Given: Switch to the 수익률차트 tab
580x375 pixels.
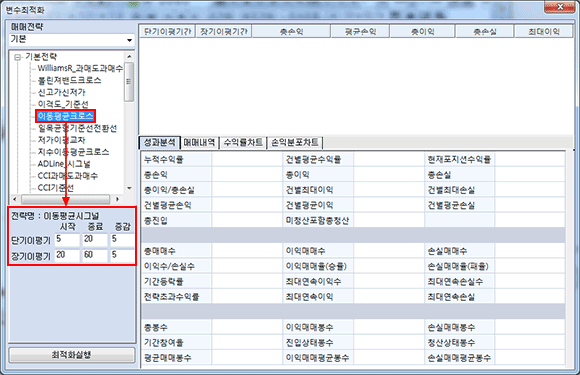Looking at the screenshot, I should (243, 142).
